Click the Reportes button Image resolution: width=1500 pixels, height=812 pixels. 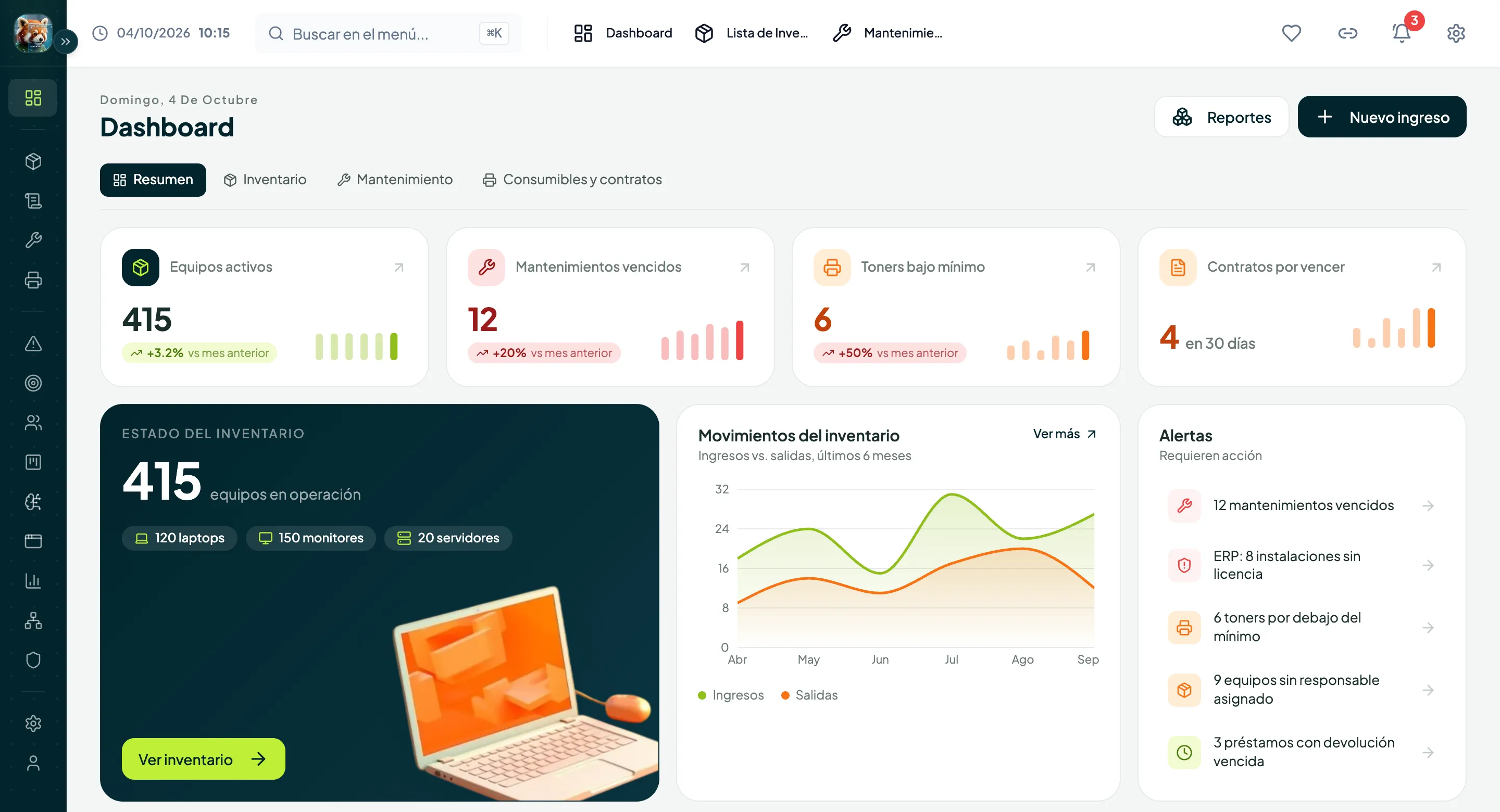1221,117
